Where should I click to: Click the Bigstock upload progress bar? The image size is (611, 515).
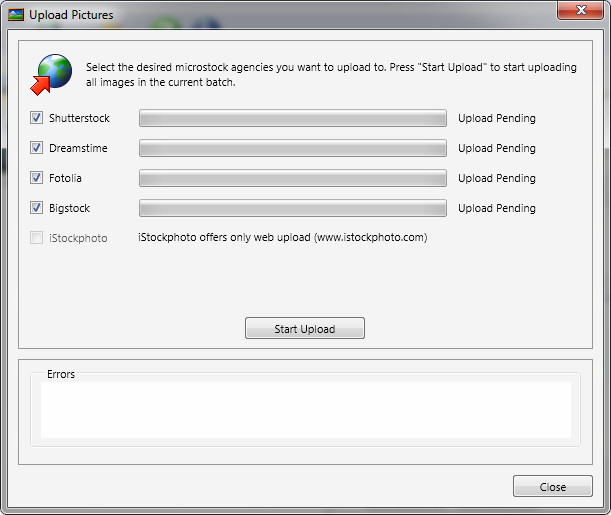click(293, 208)
